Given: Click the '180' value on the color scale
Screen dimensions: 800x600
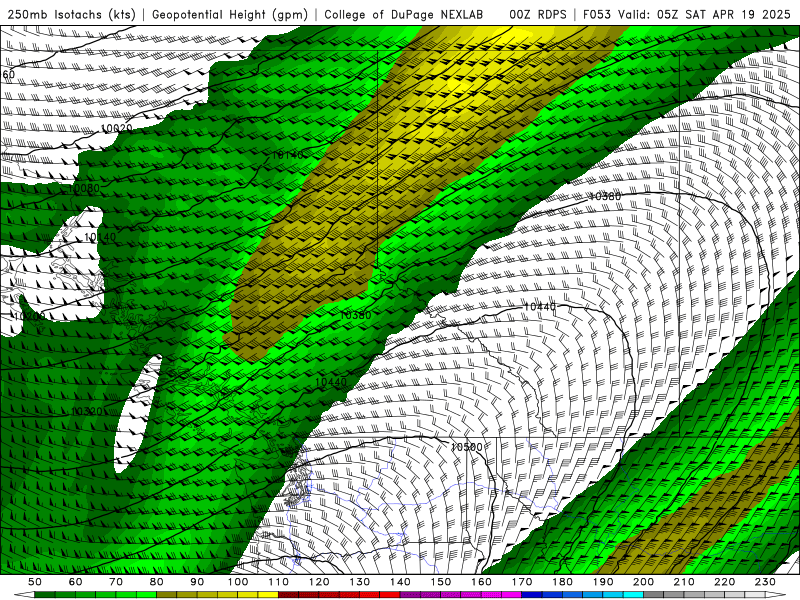Looking at the screenshot, I should (563, 582).
